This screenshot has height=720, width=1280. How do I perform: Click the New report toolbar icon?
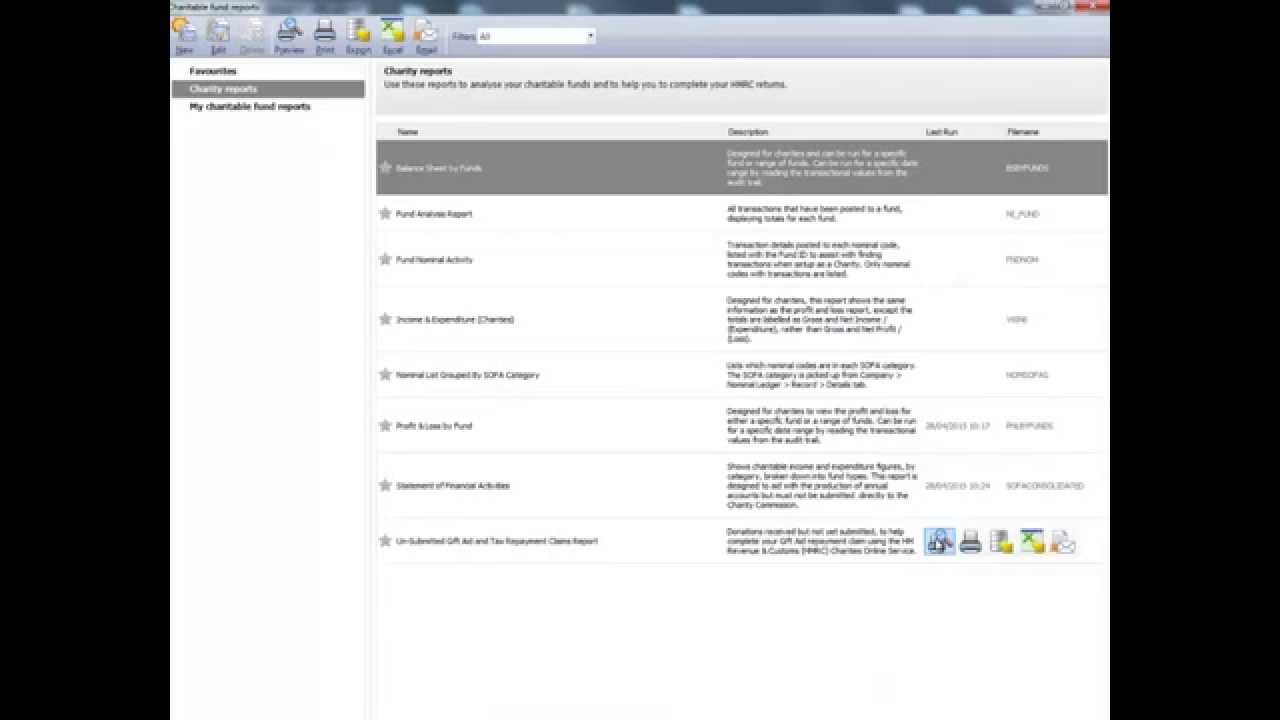184,35
